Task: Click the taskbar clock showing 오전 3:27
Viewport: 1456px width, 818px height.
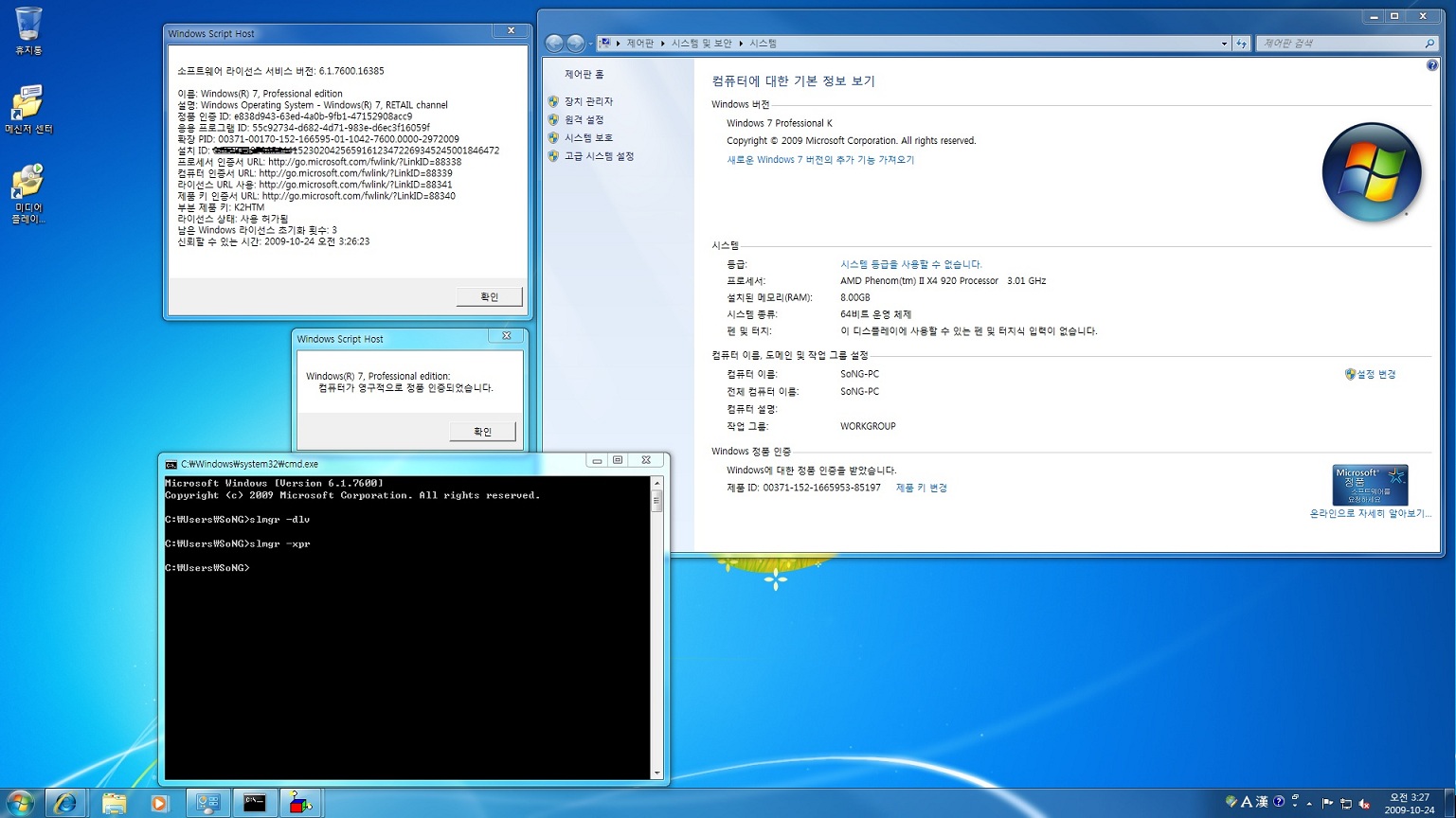Action: click(x=1409, y=803)
